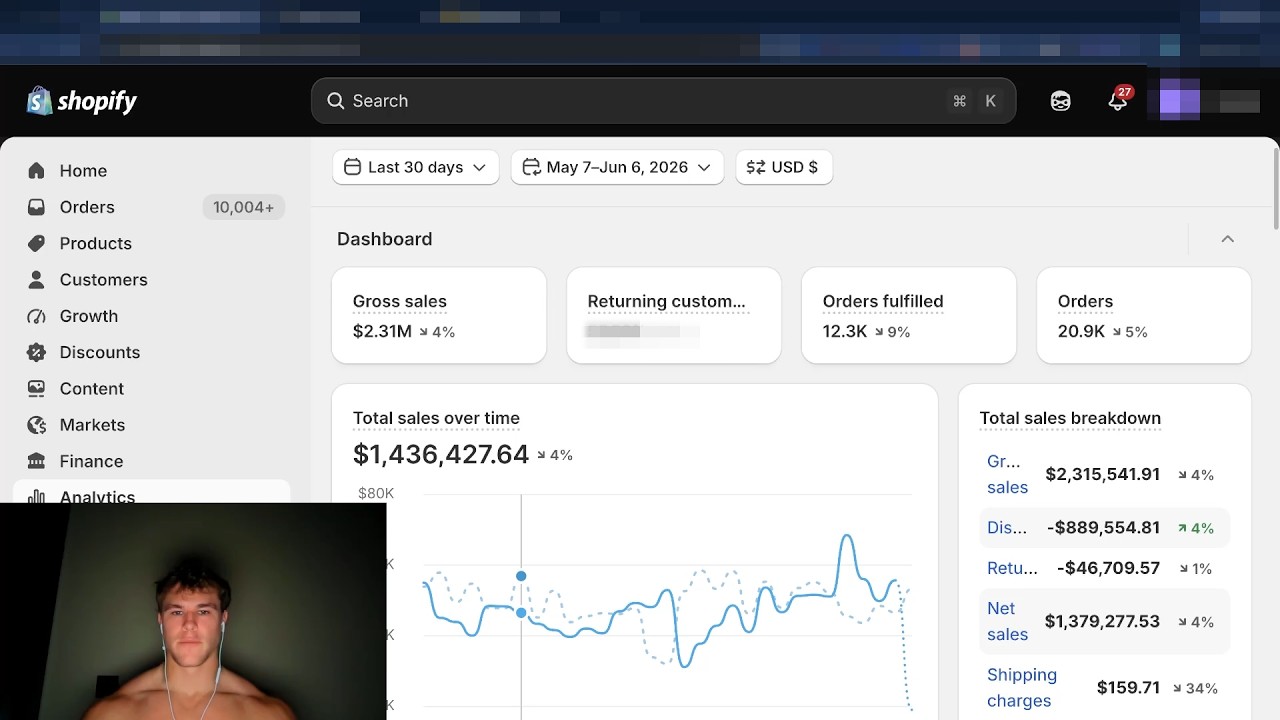The image size is (1280, 720).
Task: Open Shipping charges link in breakdown
Action: pos(1022,688)
